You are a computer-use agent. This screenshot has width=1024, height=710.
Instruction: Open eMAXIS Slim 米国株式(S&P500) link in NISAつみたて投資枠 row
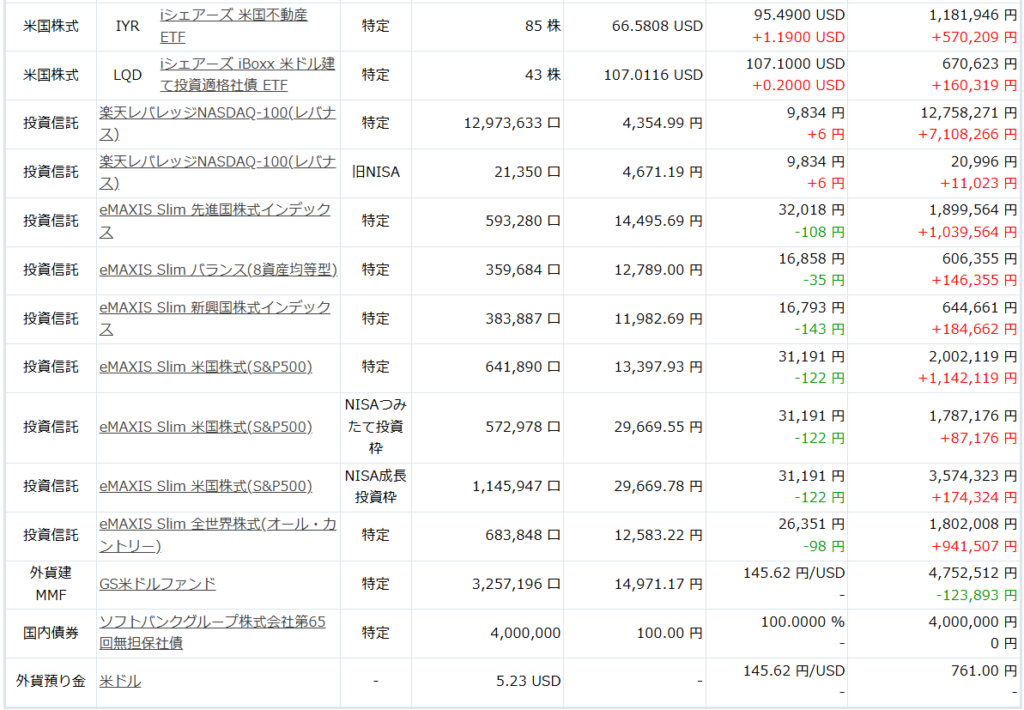[206, 427]
